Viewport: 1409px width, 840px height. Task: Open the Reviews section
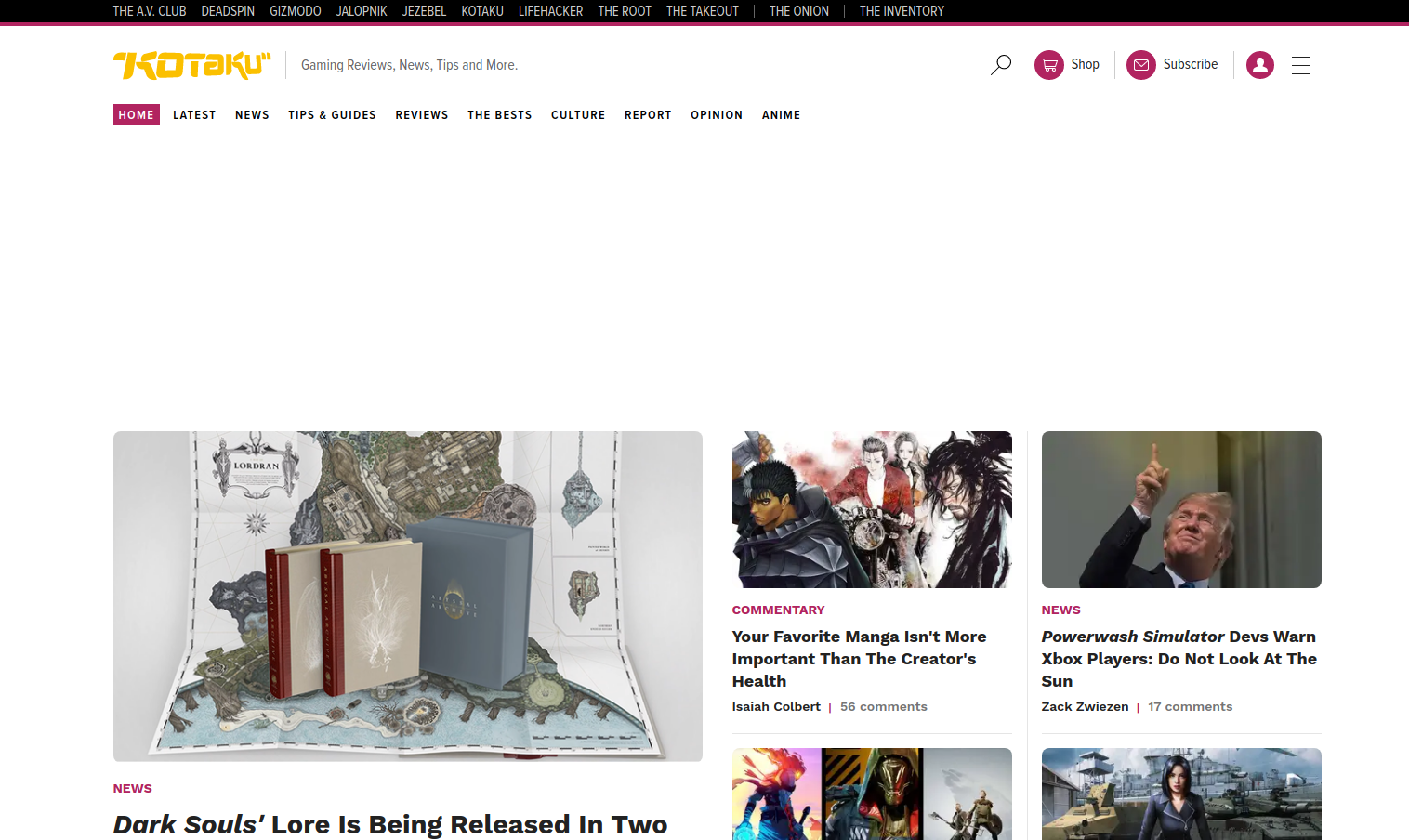click(422, 115)
